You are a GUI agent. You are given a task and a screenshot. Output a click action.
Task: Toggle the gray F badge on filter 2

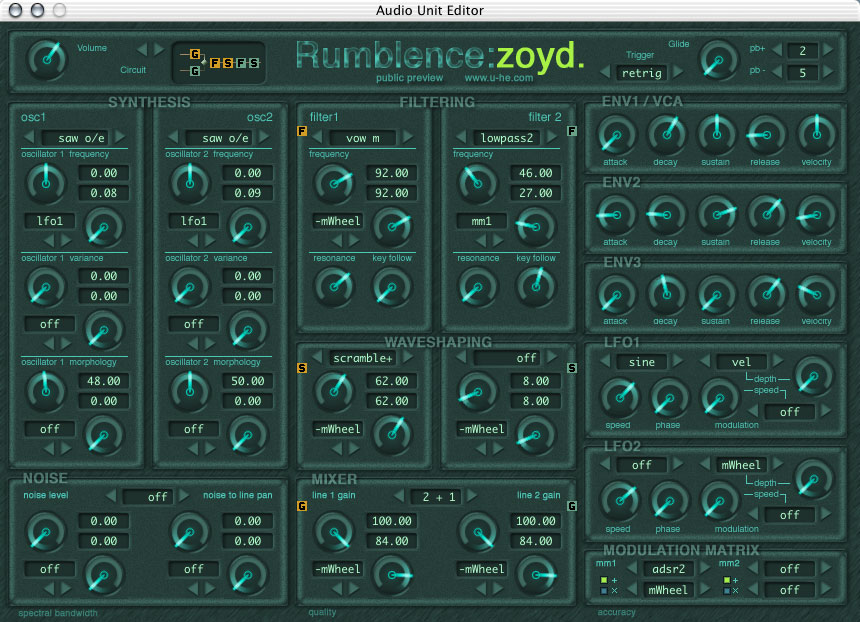tap(572, 131)
